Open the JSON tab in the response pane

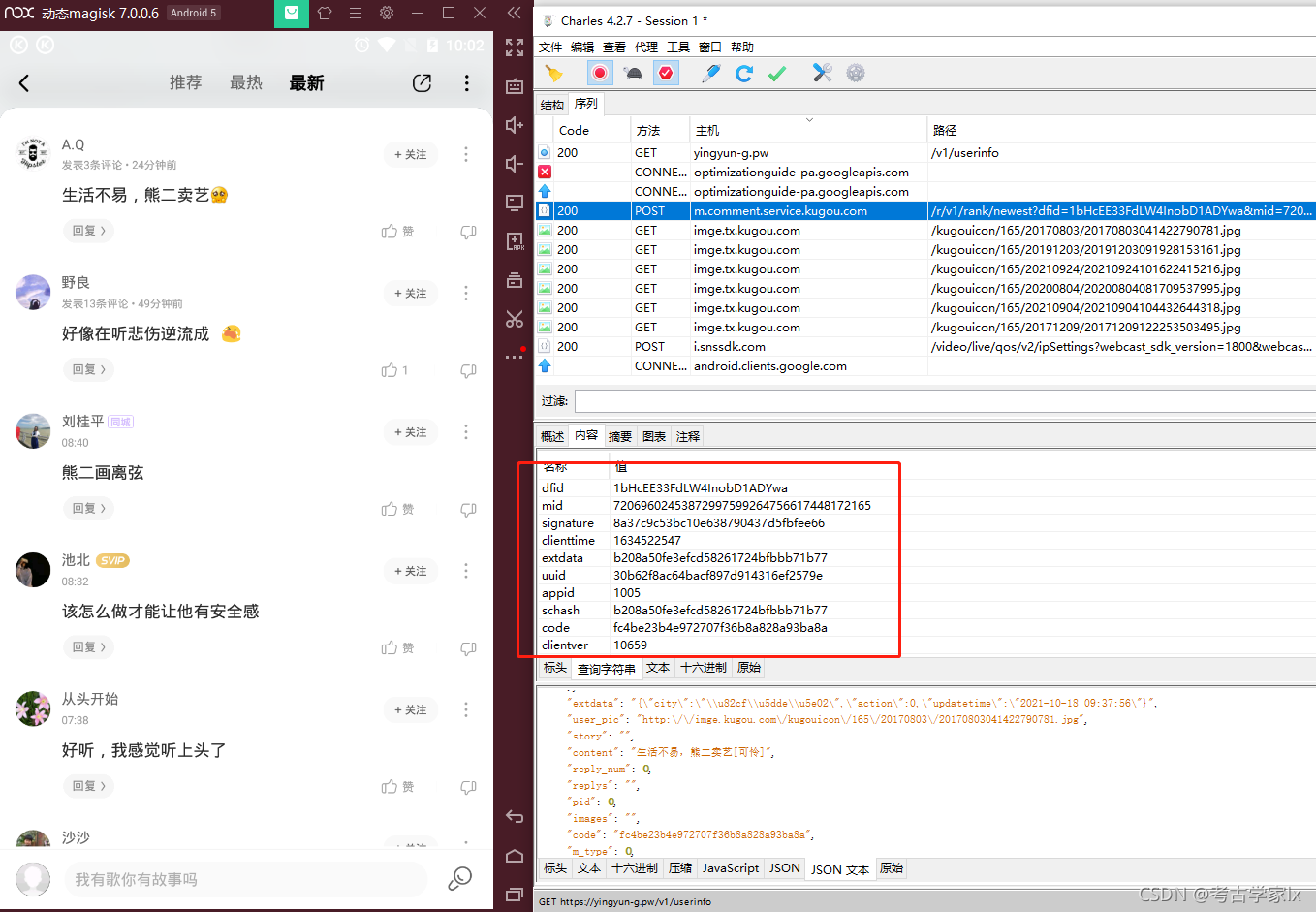click(785, 868)
